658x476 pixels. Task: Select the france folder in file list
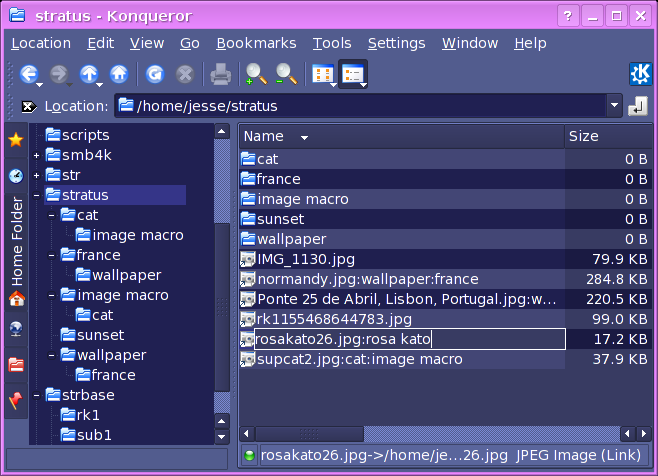coord(271,179)
